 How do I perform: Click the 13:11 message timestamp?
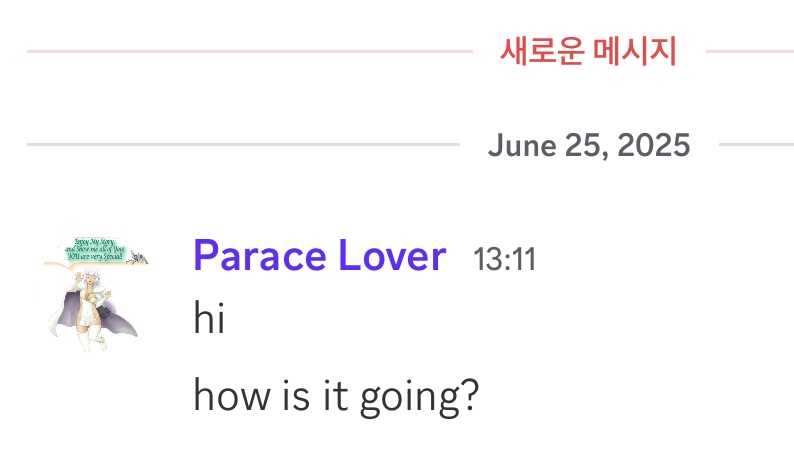point(504,260)
